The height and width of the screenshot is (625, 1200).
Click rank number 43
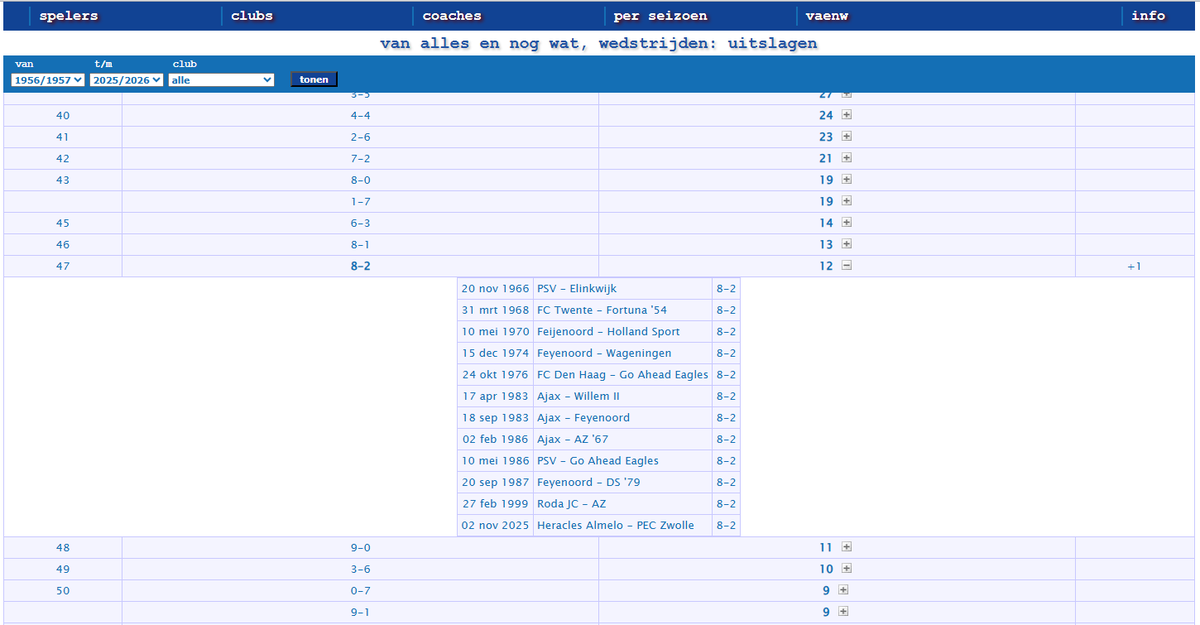pyautogui.click(x=62, y=180)
